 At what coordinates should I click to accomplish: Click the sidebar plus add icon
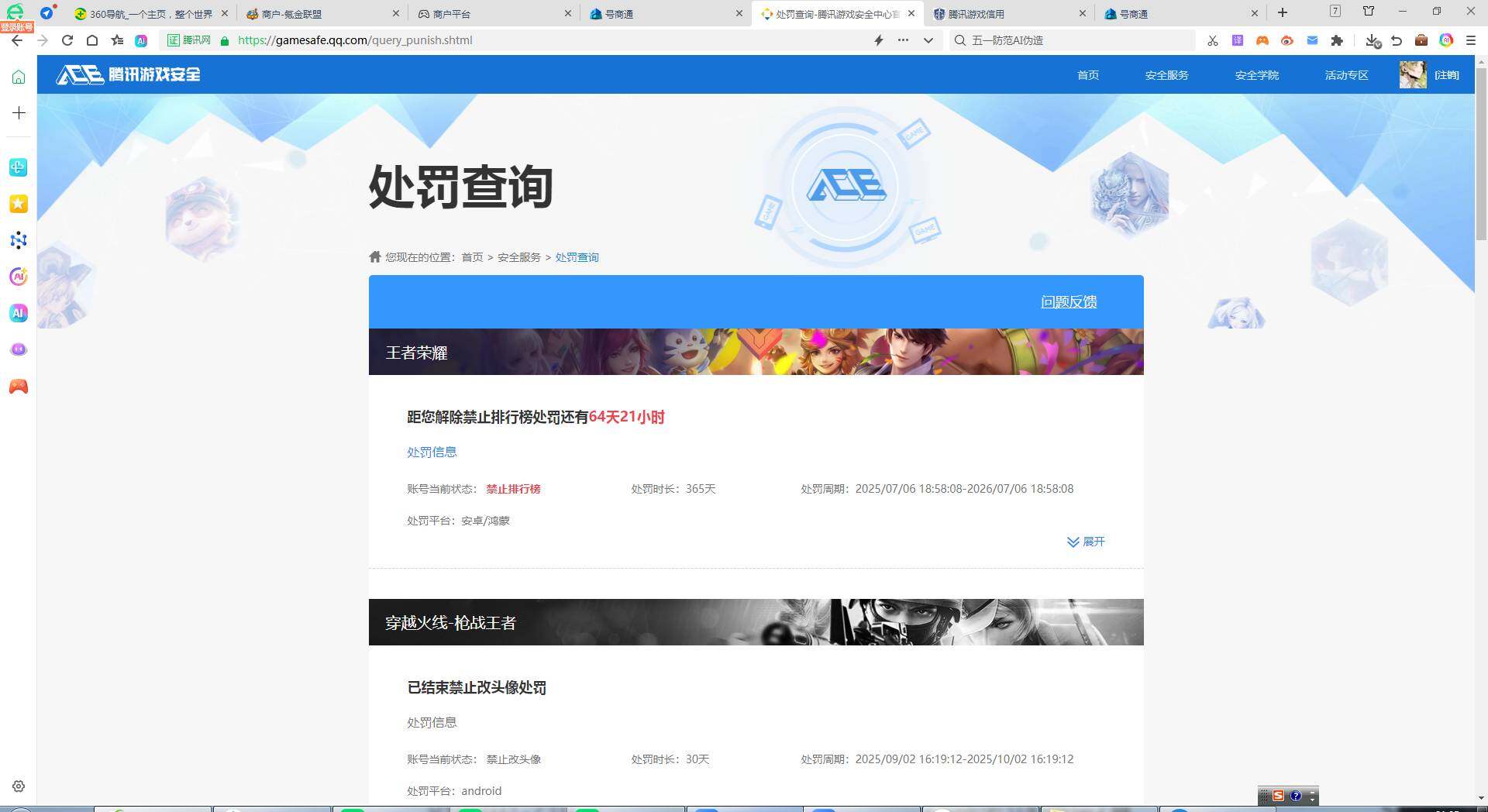point(19,113)
